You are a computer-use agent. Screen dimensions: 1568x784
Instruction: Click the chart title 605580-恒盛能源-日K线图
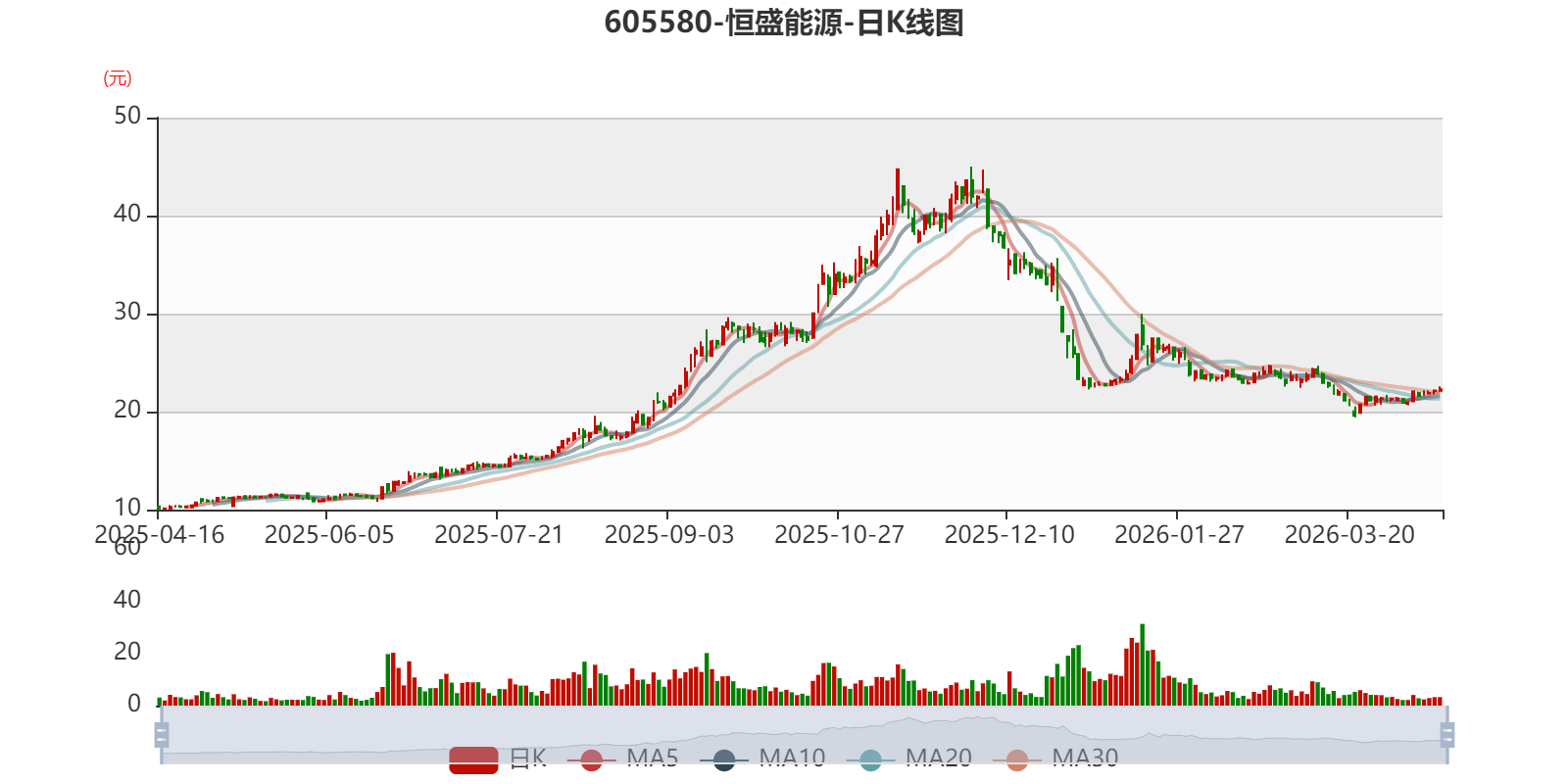(784, 23)
